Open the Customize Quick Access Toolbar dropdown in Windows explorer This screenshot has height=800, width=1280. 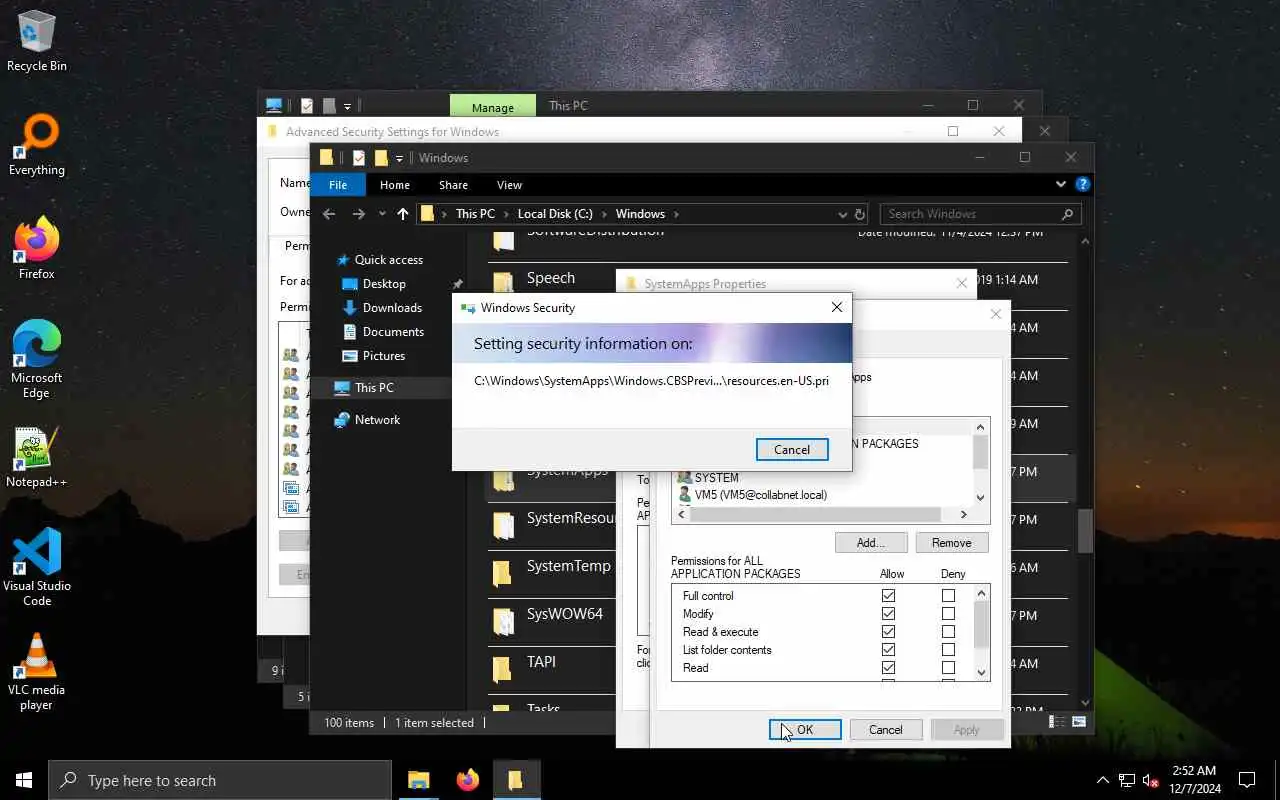click(399, 158)
